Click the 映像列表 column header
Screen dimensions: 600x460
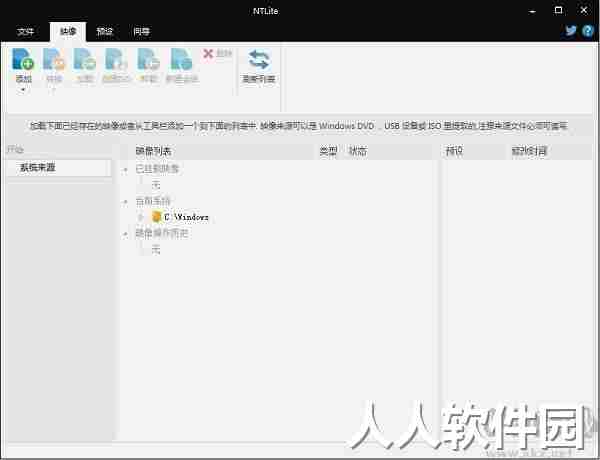(153, 151)
